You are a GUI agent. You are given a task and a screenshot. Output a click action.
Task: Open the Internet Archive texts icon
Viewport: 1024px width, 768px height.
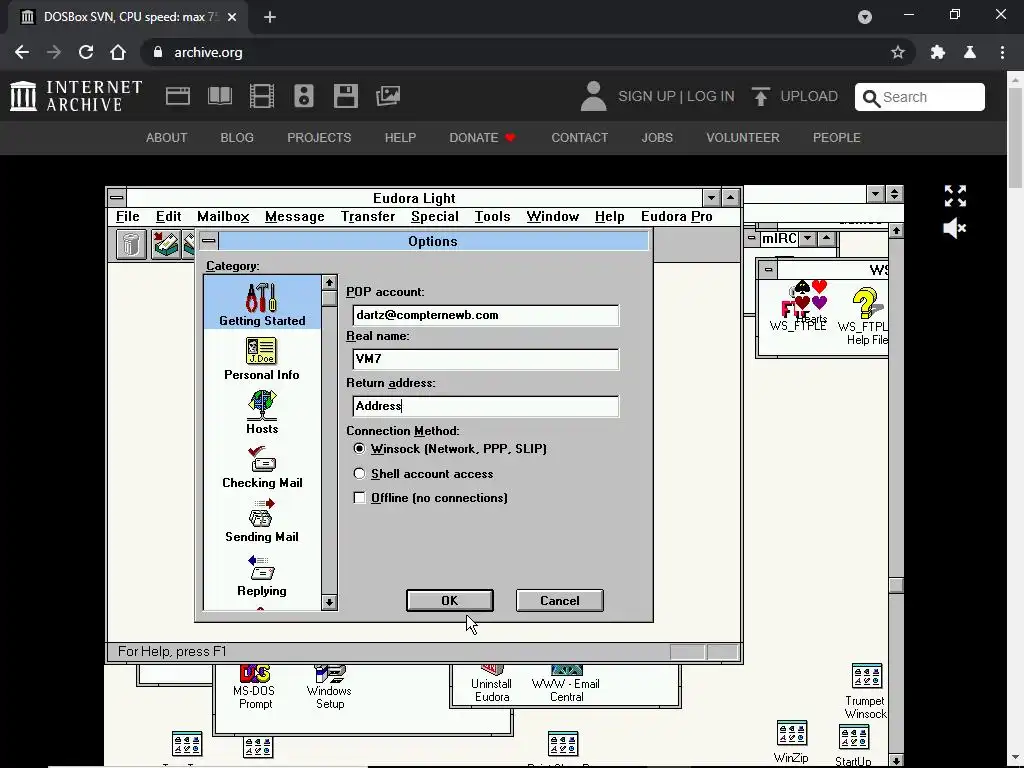219,96
